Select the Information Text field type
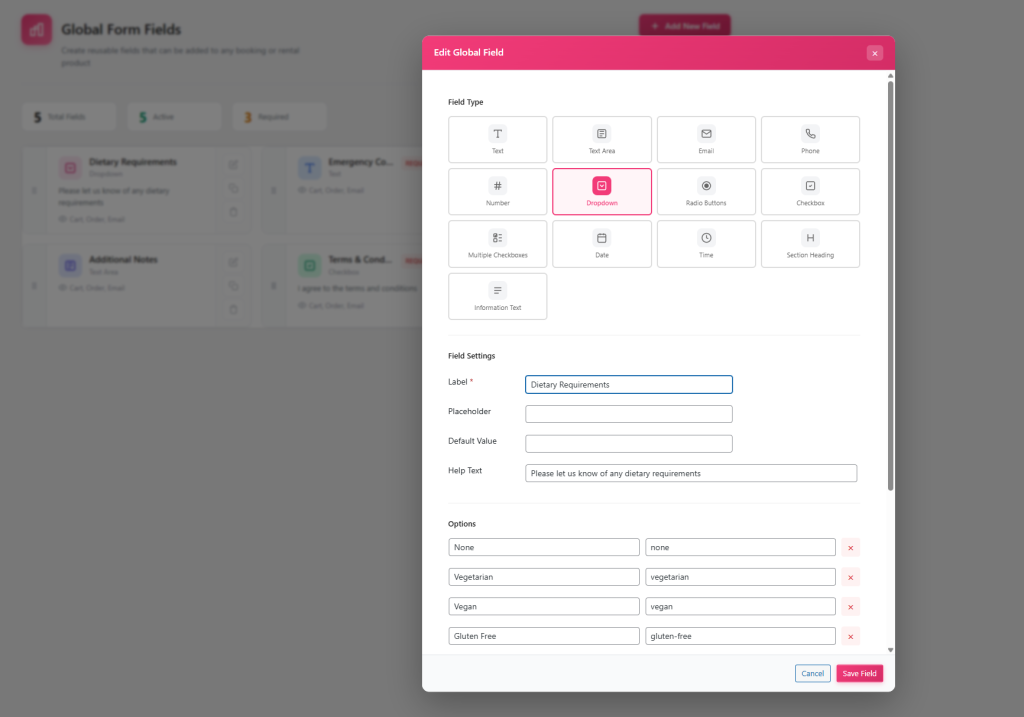 (x=497, y=296)
